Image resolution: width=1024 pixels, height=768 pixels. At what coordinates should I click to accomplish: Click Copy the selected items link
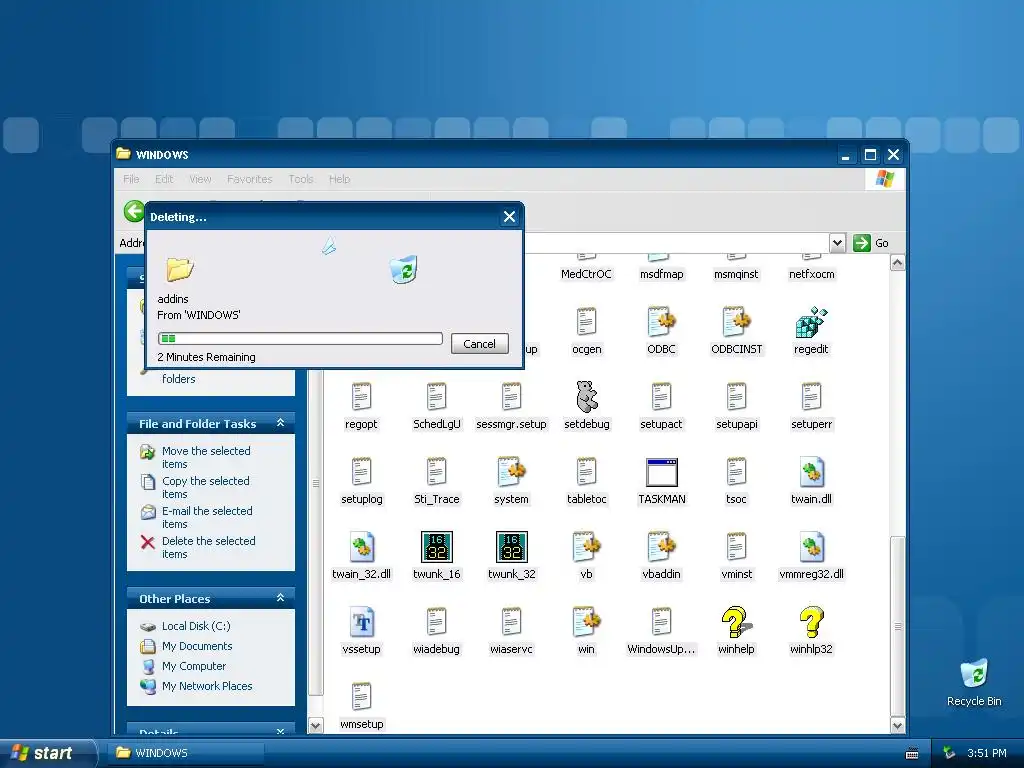(206, 487)
